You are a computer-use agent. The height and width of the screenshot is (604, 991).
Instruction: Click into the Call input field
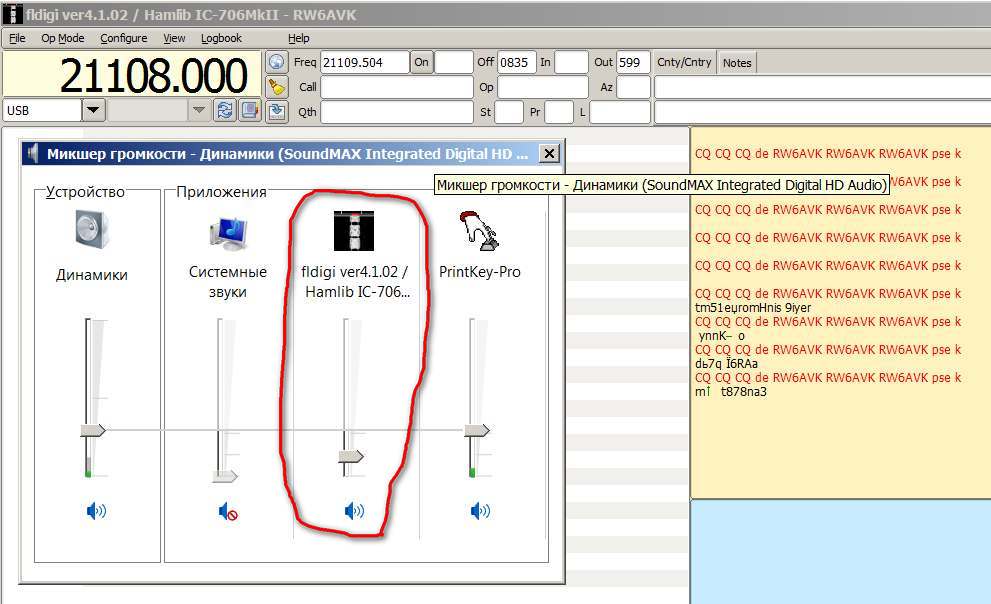tap(397, 87)
